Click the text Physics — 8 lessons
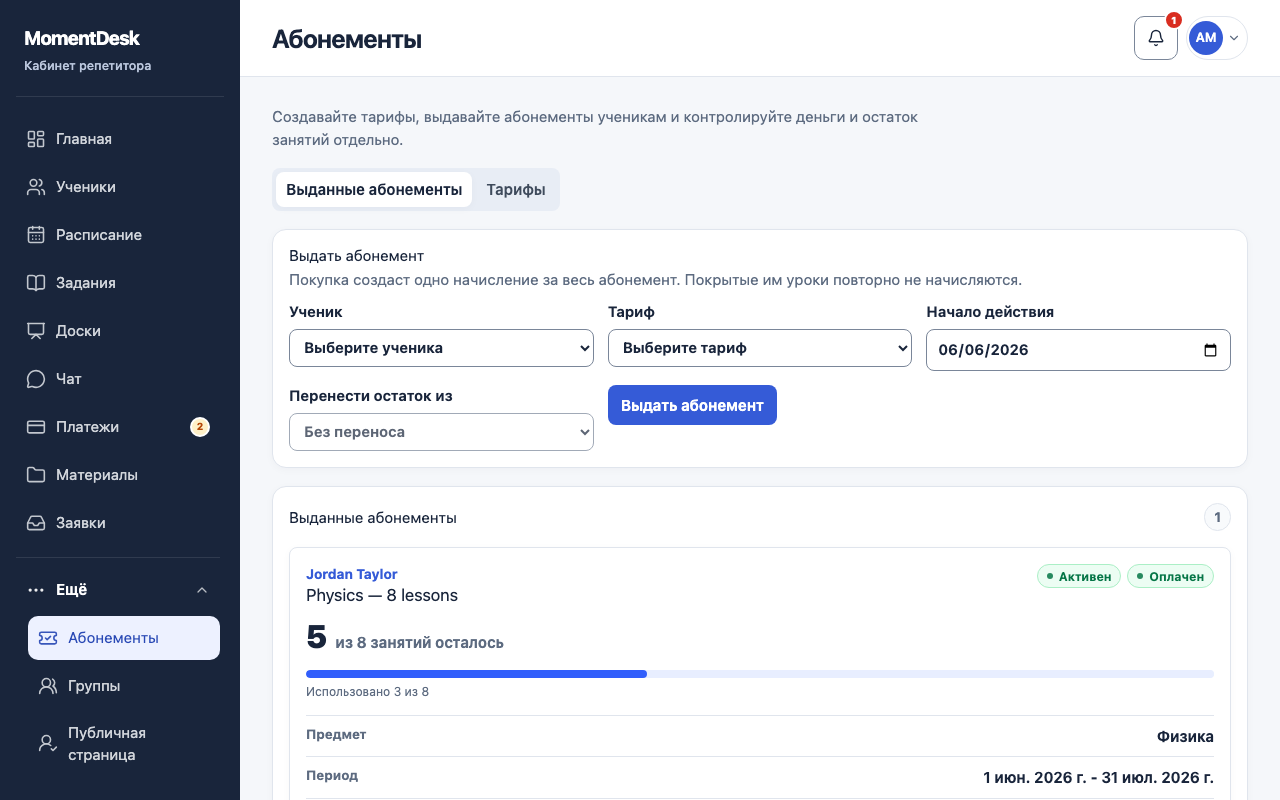The width and height of the screenshot is (1280, 800). click(382, 595)
